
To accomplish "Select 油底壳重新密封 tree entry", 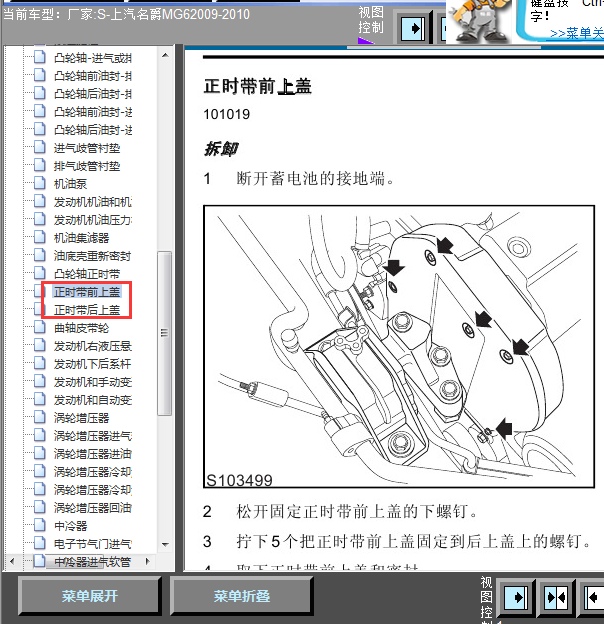I will (92, 256).
